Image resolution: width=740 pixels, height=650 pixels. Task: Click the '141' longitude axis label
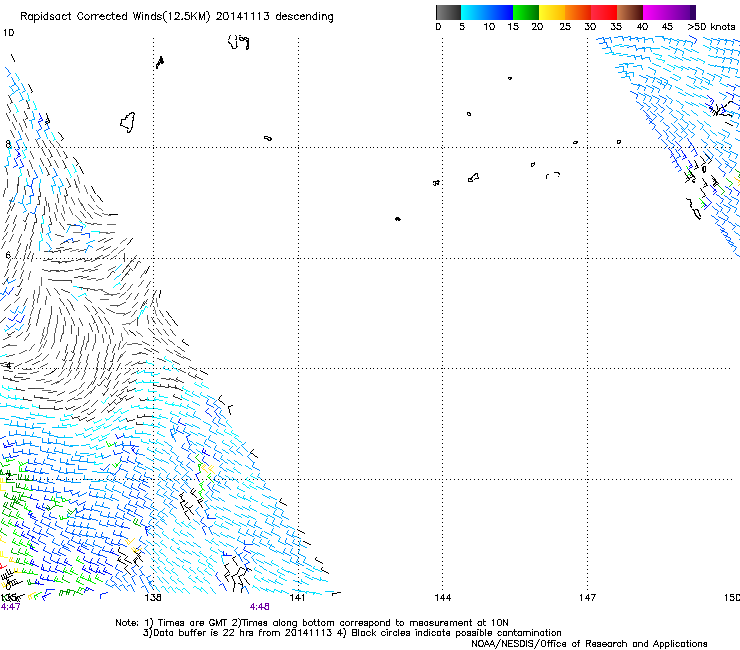297,598
